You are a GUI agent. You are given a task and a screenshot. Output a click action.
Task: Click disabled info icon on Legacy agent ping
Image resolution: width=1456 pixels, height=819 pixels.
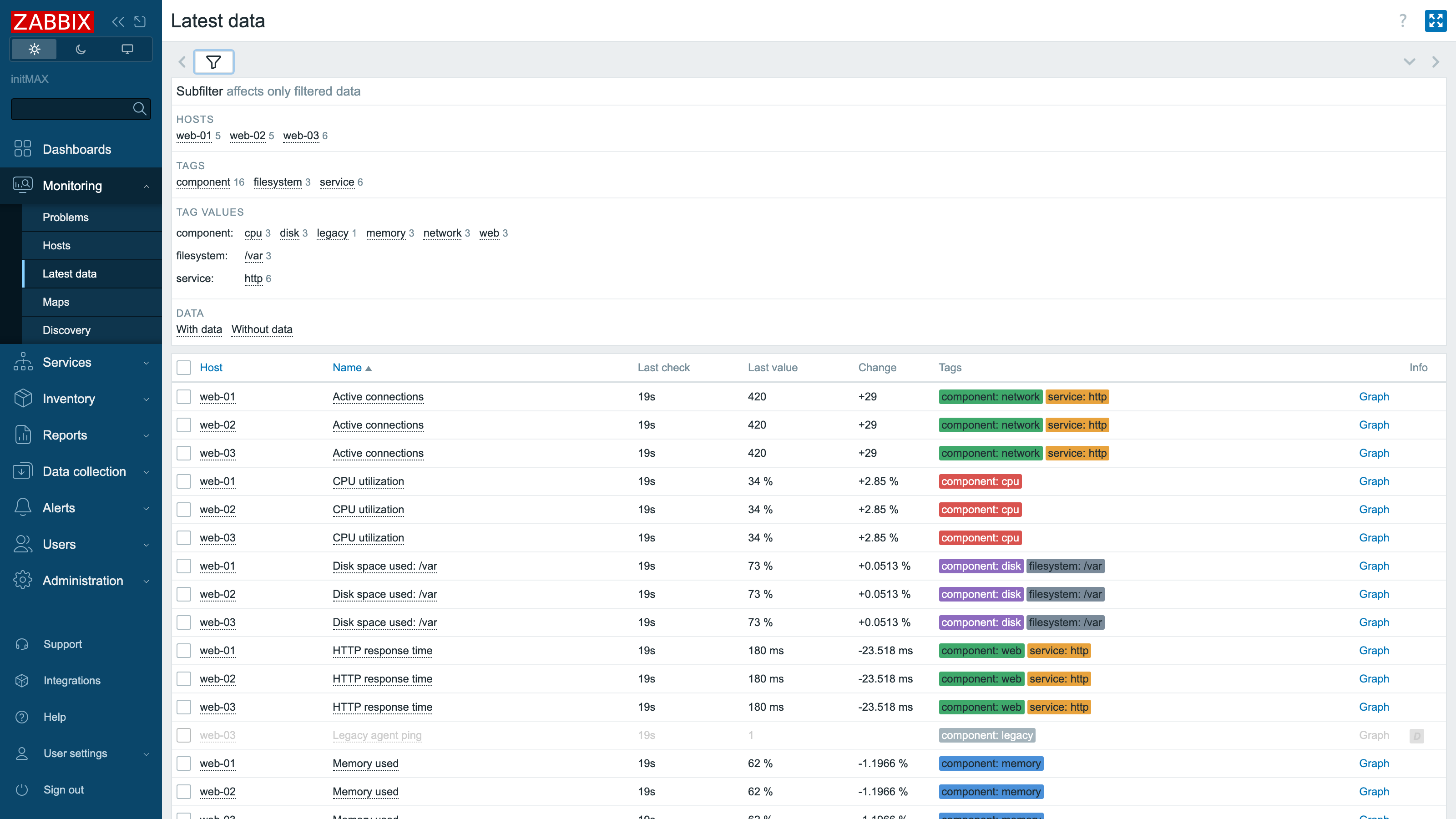[1416, 735]
